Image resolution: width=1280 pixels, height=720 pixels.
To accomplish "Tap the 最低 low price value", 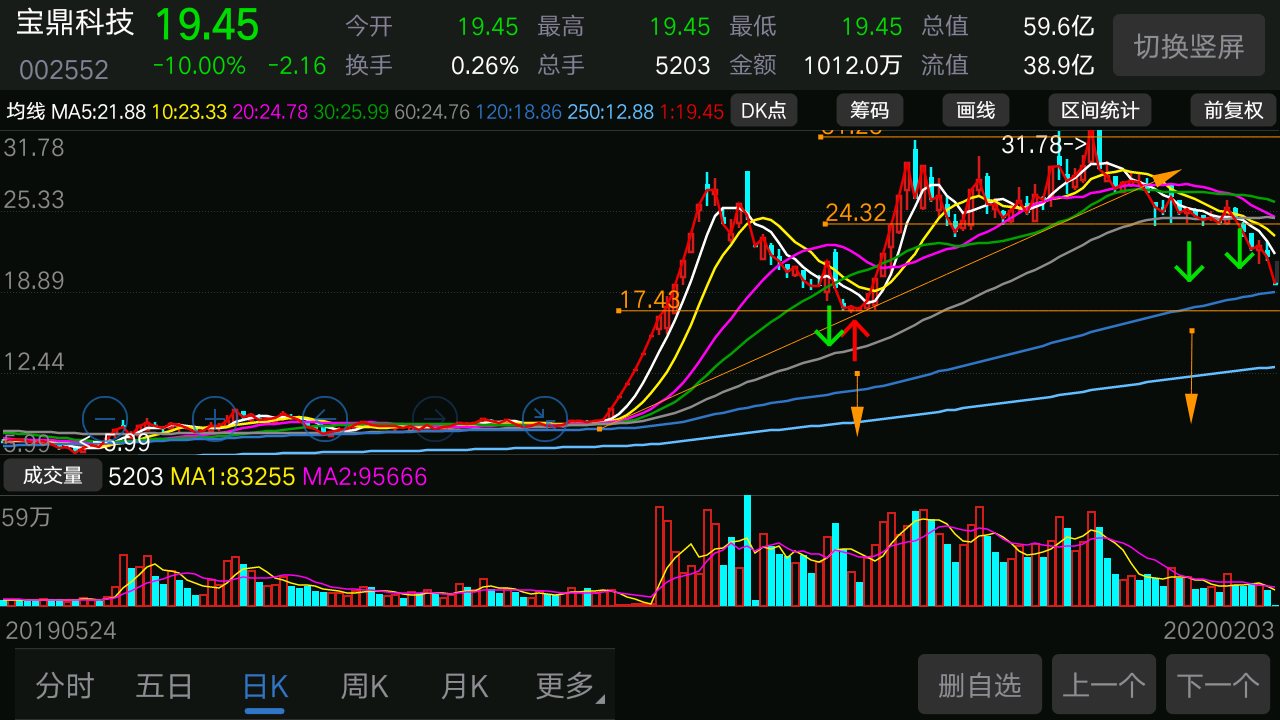I will 872,27.
